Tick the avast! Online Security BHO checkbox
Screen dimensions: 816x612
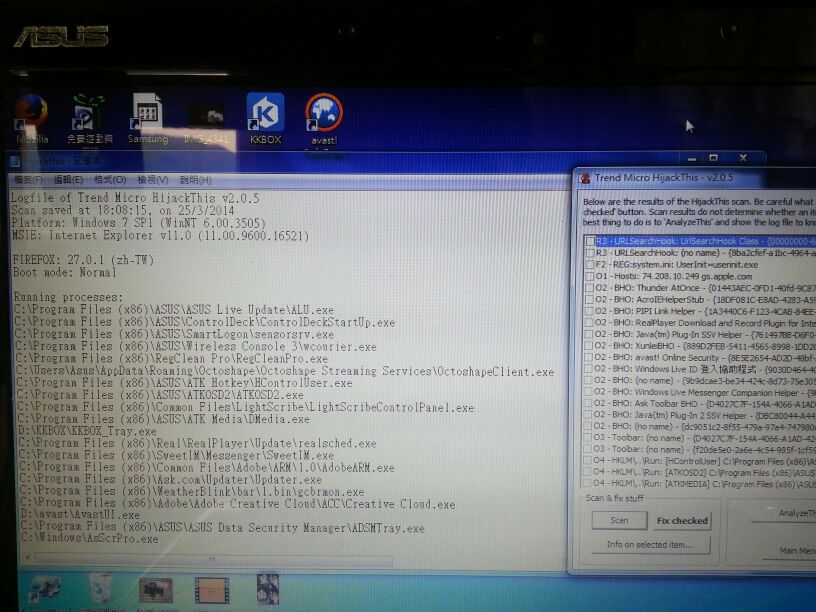(x=590, y=357)
